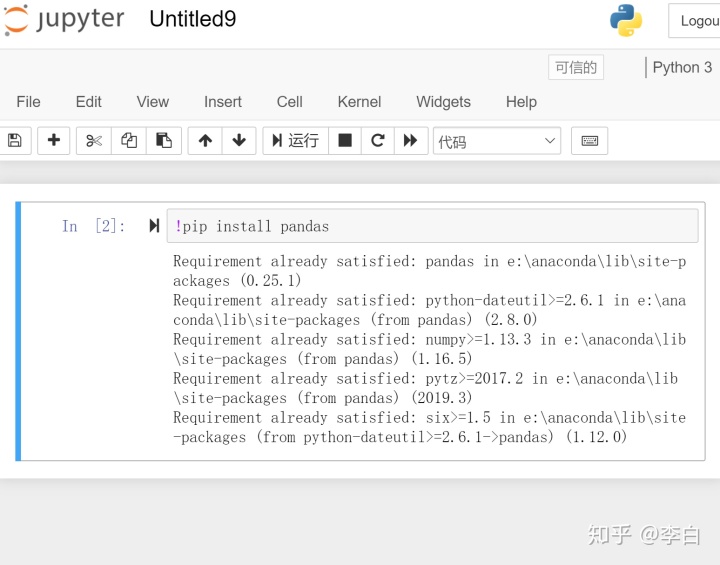Open the View menu
The height and width of the screenshot is (565, 720).
point(153,102)
